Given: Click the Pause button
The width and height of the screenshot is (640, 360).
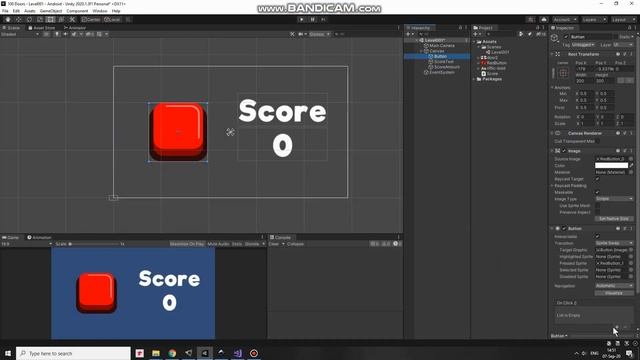Looking at the screenshot, I should [313, 20].
